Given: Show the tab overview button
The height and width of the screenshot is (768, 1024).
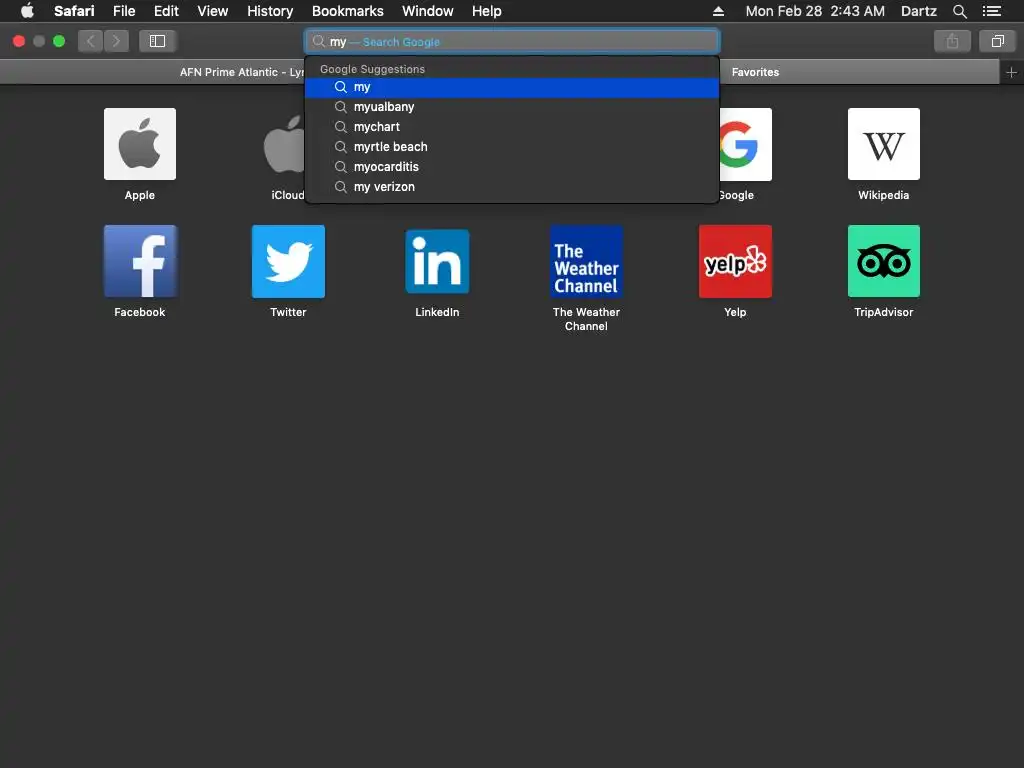Looking at the screenshot, I should [x=997, y=41].
